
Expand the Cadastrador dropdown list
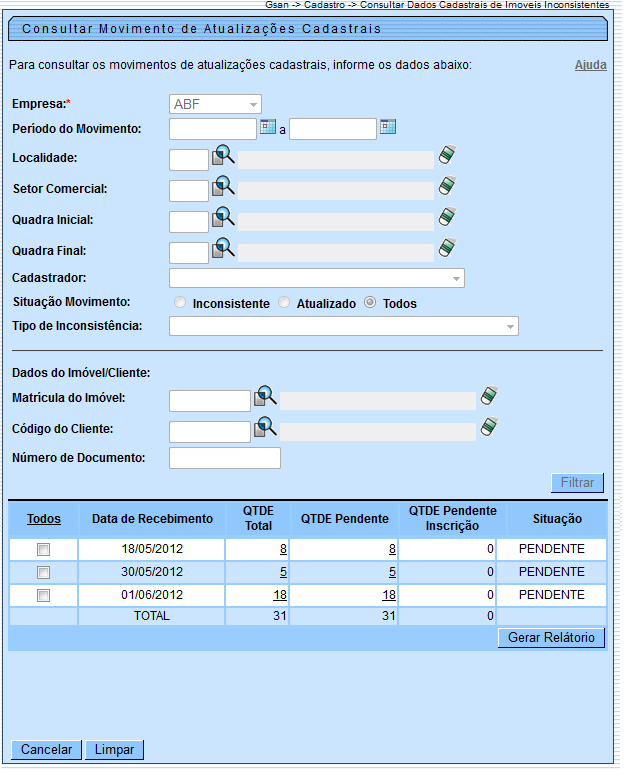(317, 278)
